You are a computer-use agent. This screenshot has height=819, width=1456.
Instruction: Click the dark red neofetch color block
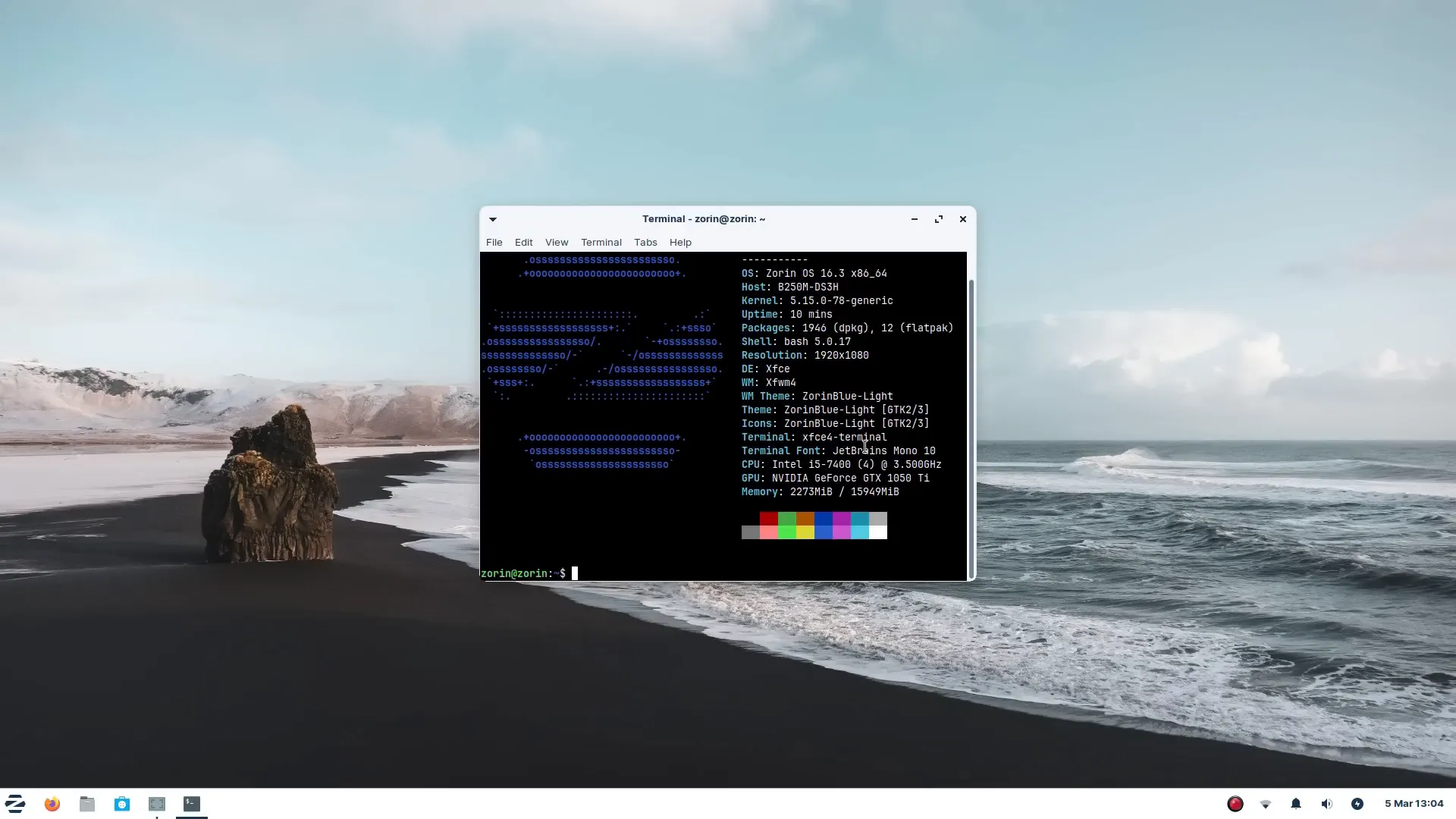(x=769, y=519)
